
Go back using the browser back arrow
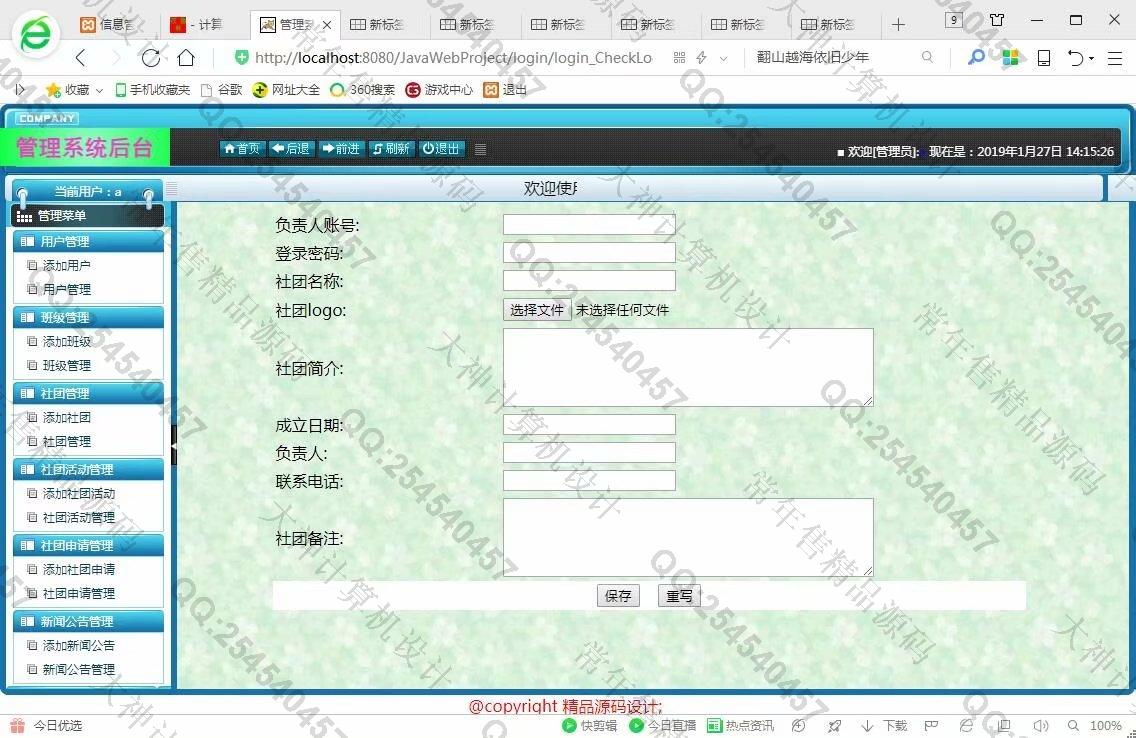[81, 58]
